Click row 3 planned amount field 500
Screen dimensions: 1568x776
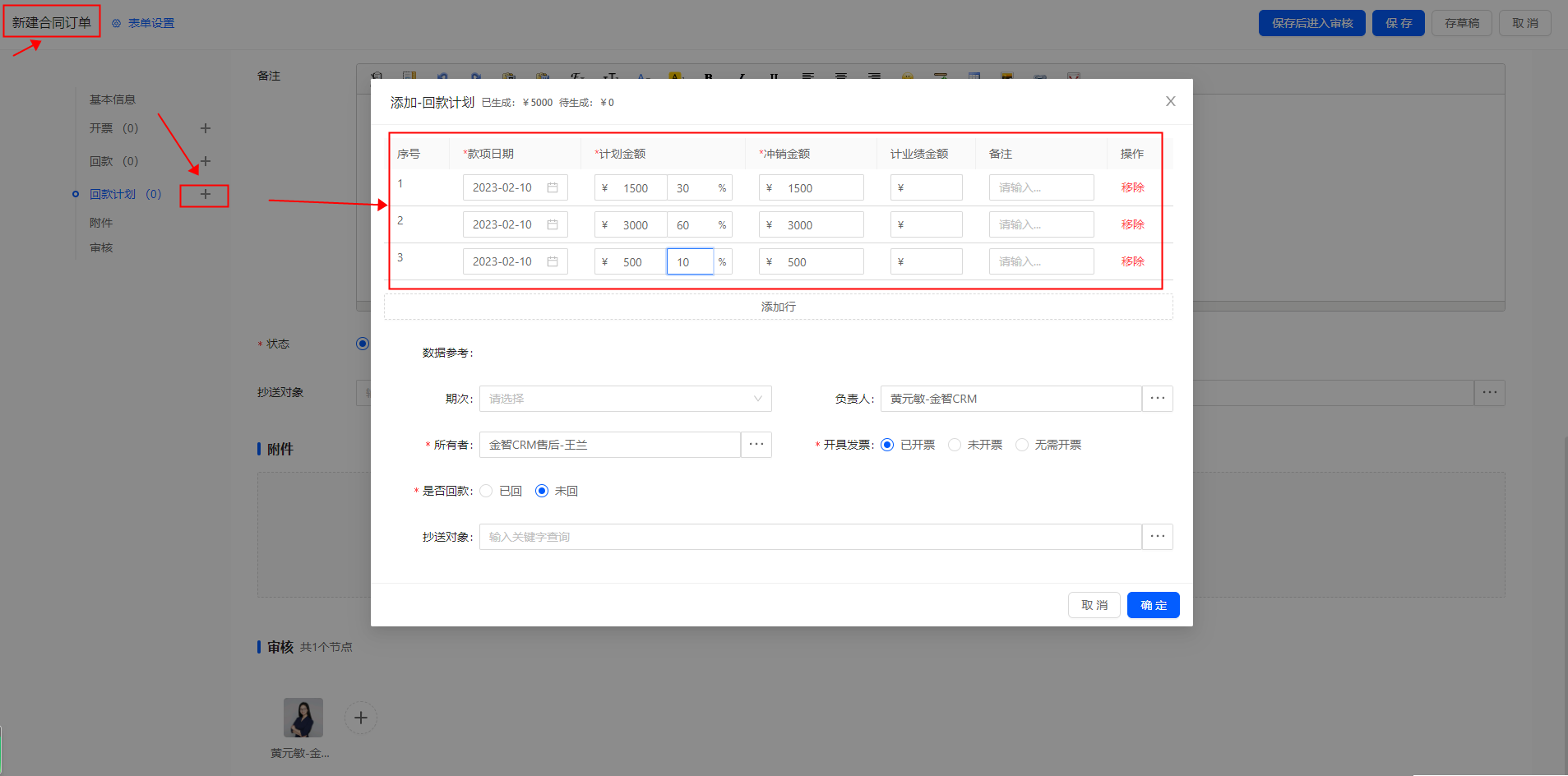tap(631, 261)
